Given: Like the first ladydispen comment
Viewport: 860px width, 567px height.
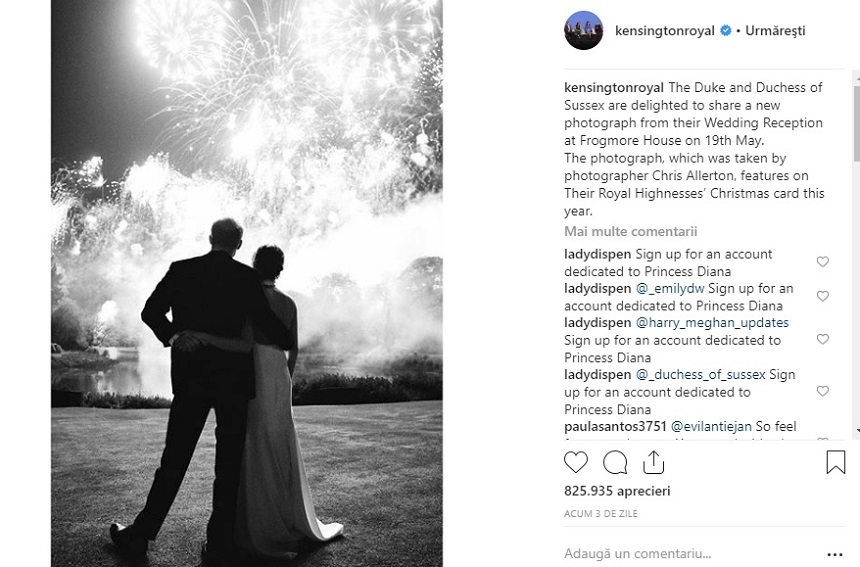Looking at the screenshot, I should pyautogui.click(x=822, y=262).
